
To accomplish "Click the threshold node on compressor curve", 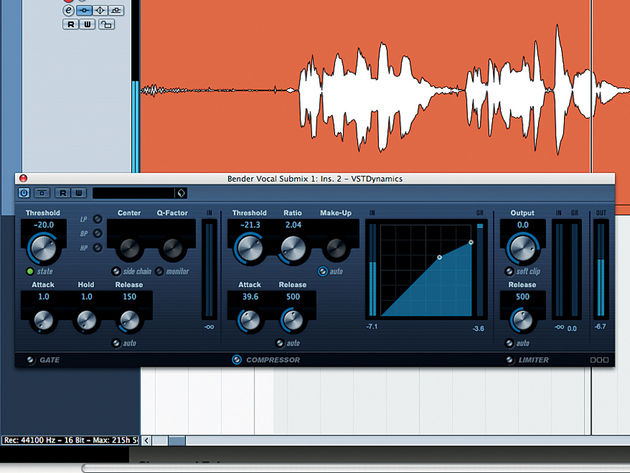I will tap(440, 257).
